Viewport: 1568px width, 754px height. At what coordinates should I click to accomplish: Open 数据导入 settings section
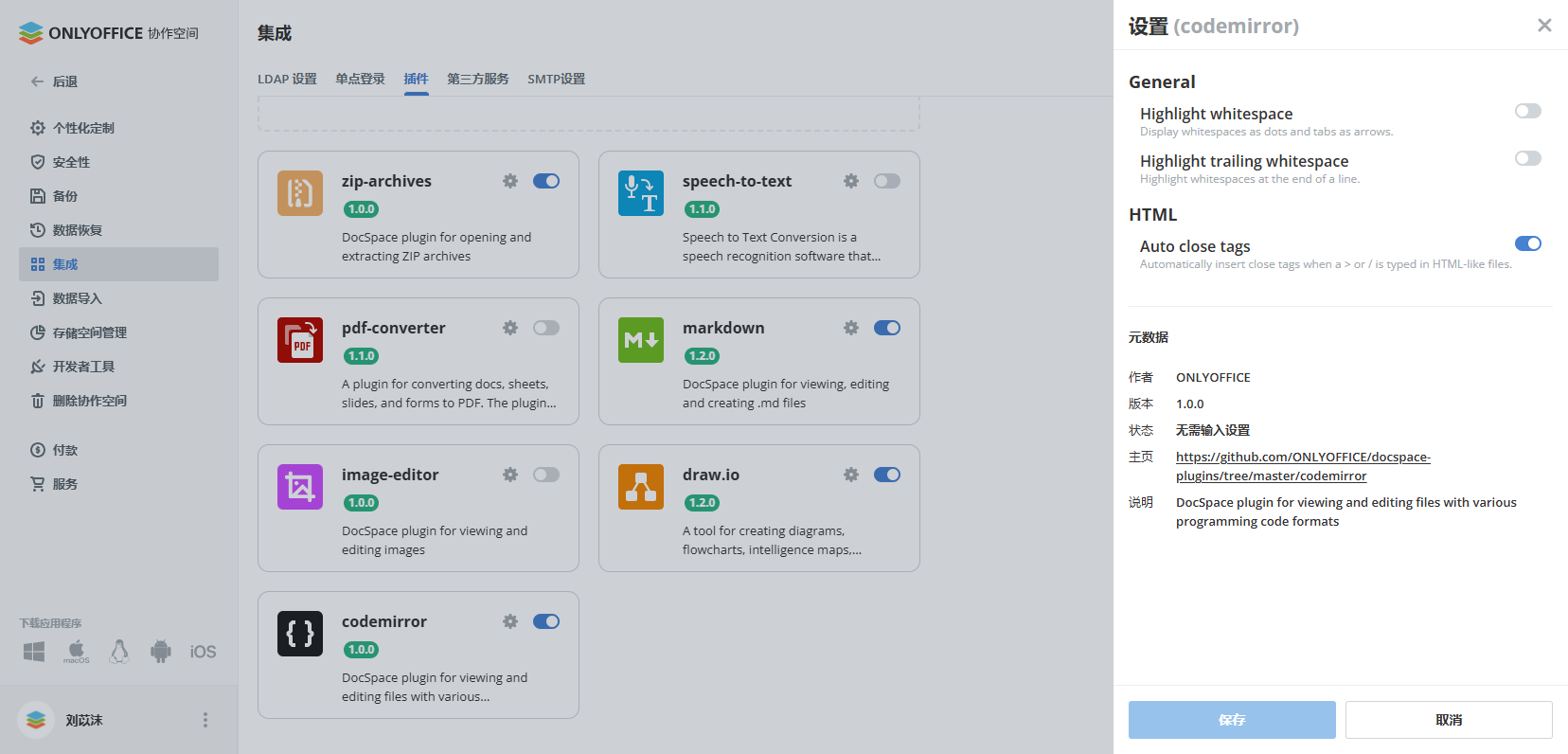click(118, 298)
